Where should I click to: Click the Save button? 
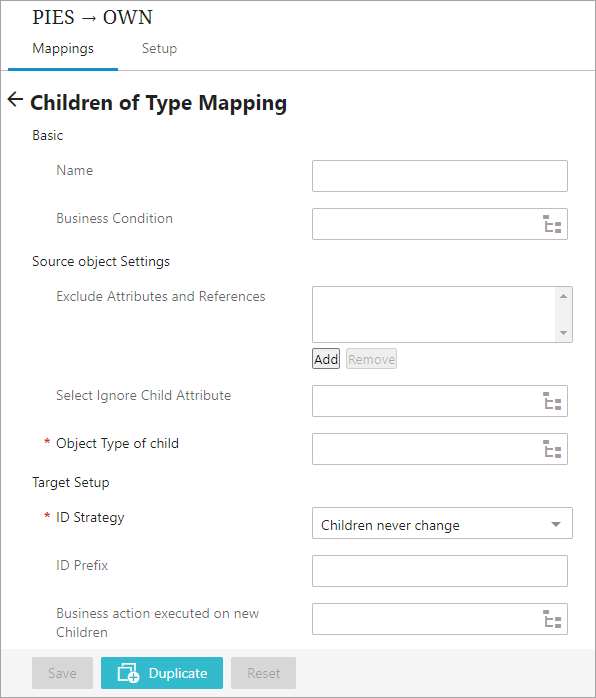(62, 673)
